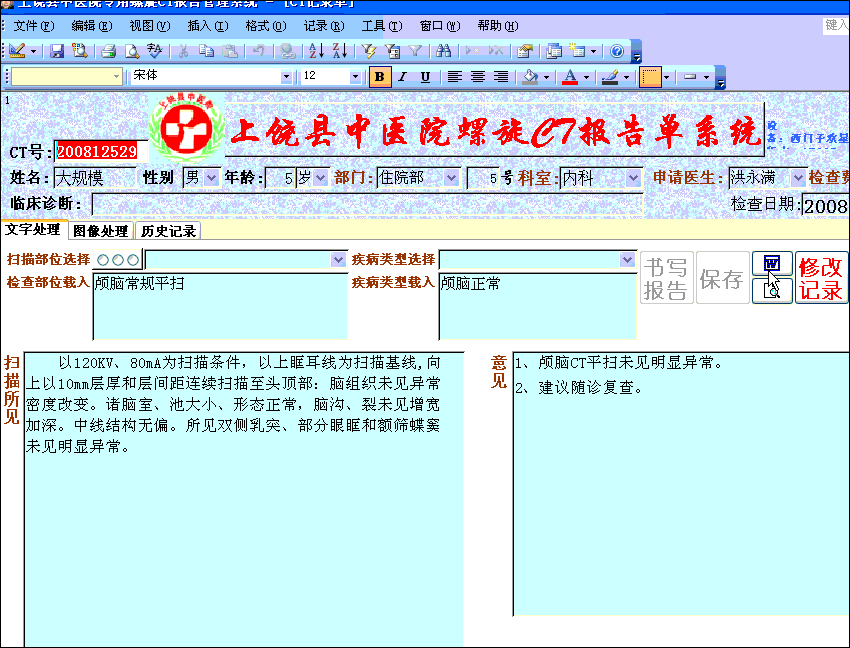Align text left in formatting toolbar
The width and height of the screenshot is (850, 648).
pos(454,77)
